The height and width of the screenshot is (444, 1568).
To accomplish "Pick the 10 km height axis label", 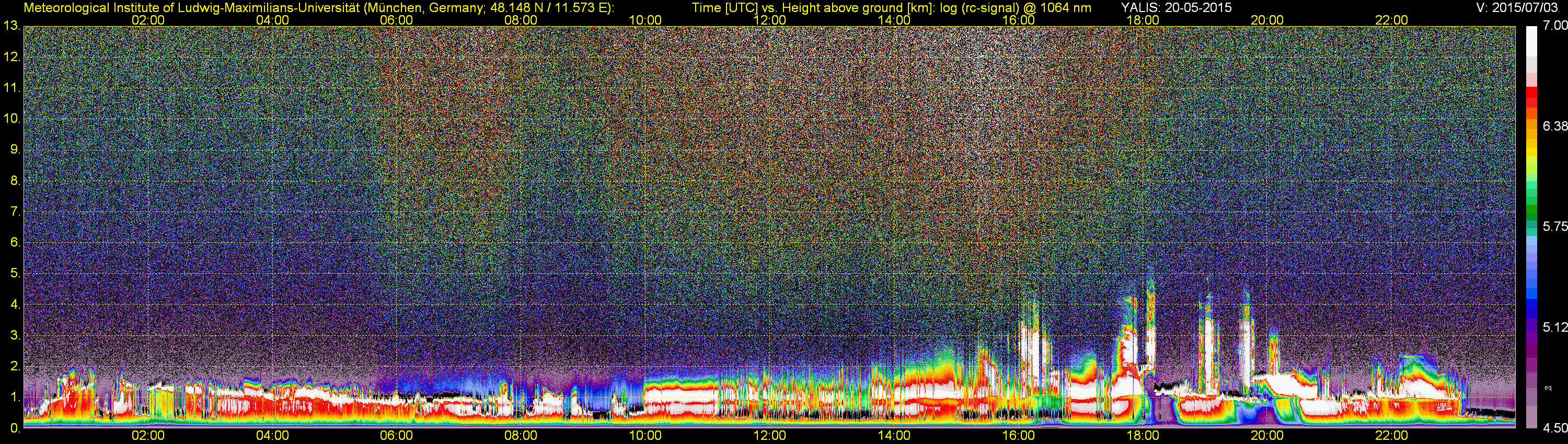I will pos(11,119).
